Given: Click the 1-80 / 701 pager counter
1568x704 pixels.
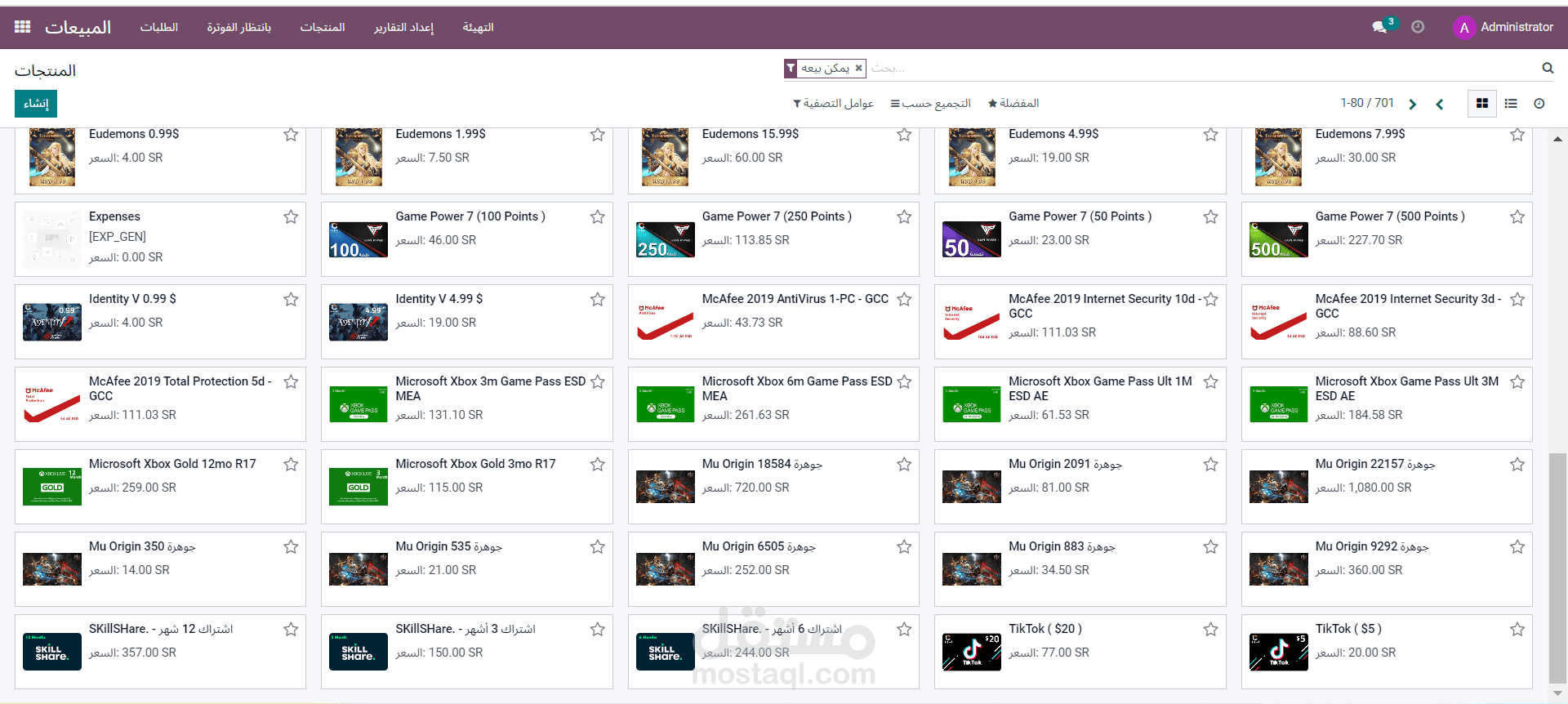Looking at the screenshot, I should 1367,103.
